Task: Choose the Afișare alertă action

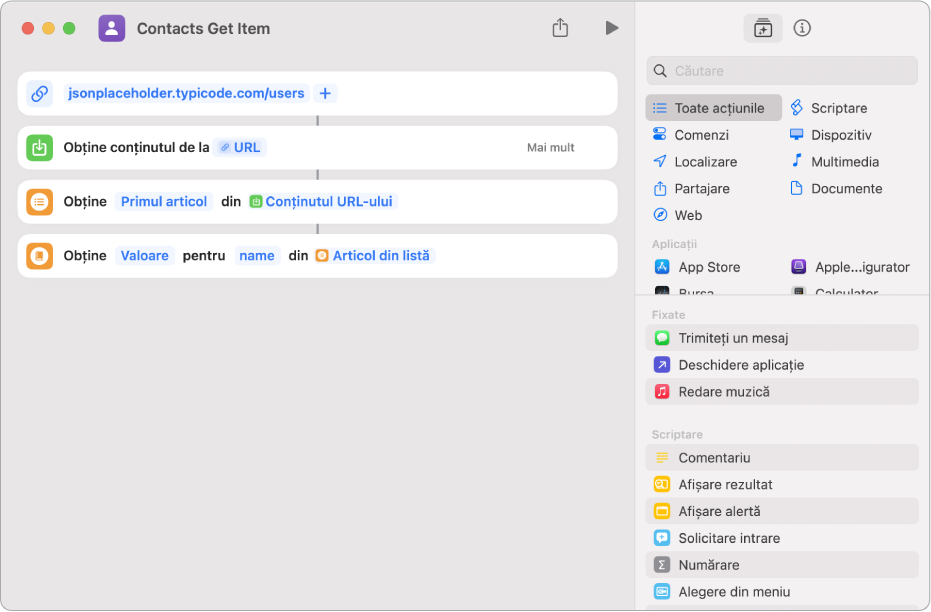Action: tap(719, 511)
